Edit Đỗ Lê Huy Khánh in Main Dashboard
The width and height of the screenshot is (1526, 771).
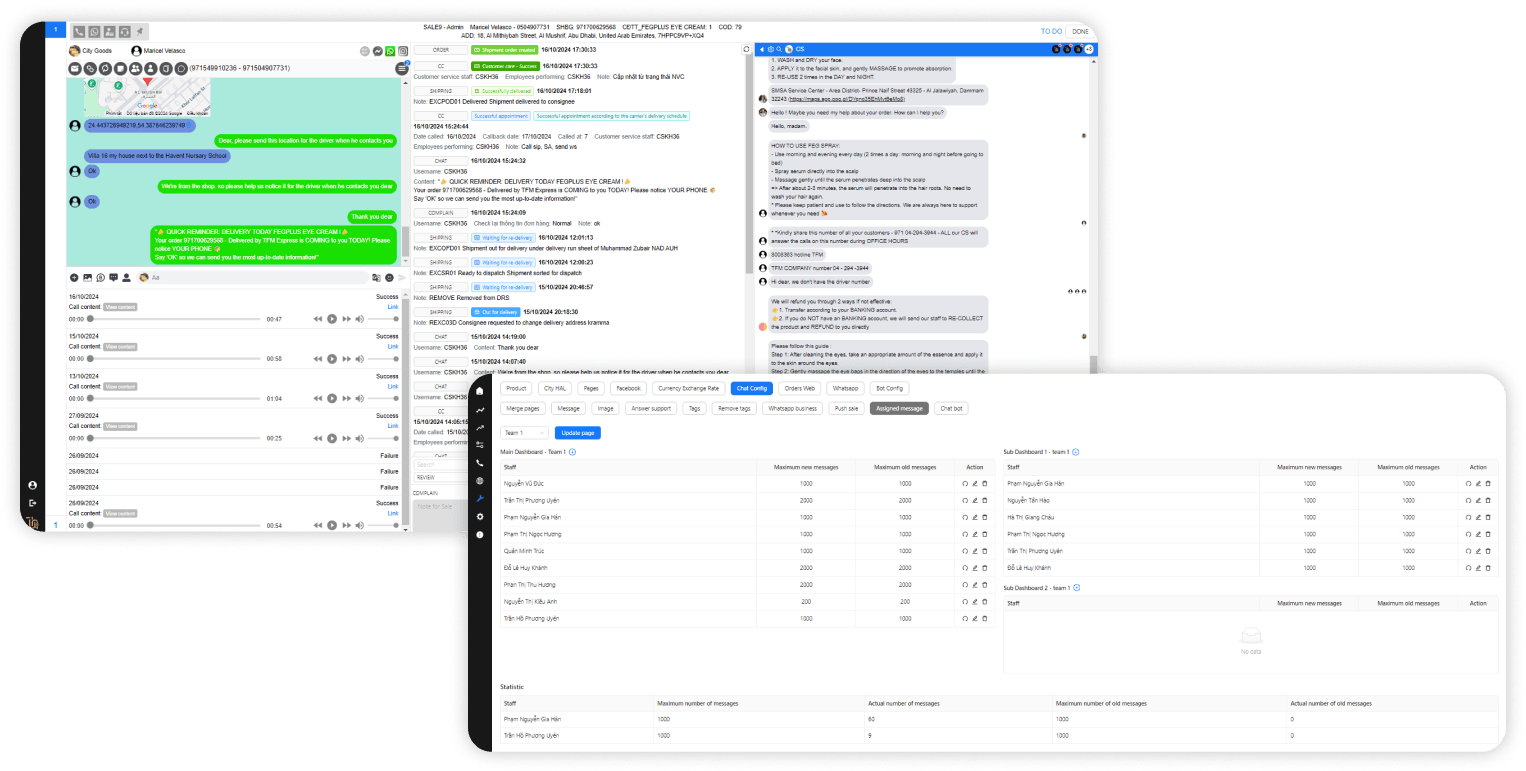coord(975,568)
